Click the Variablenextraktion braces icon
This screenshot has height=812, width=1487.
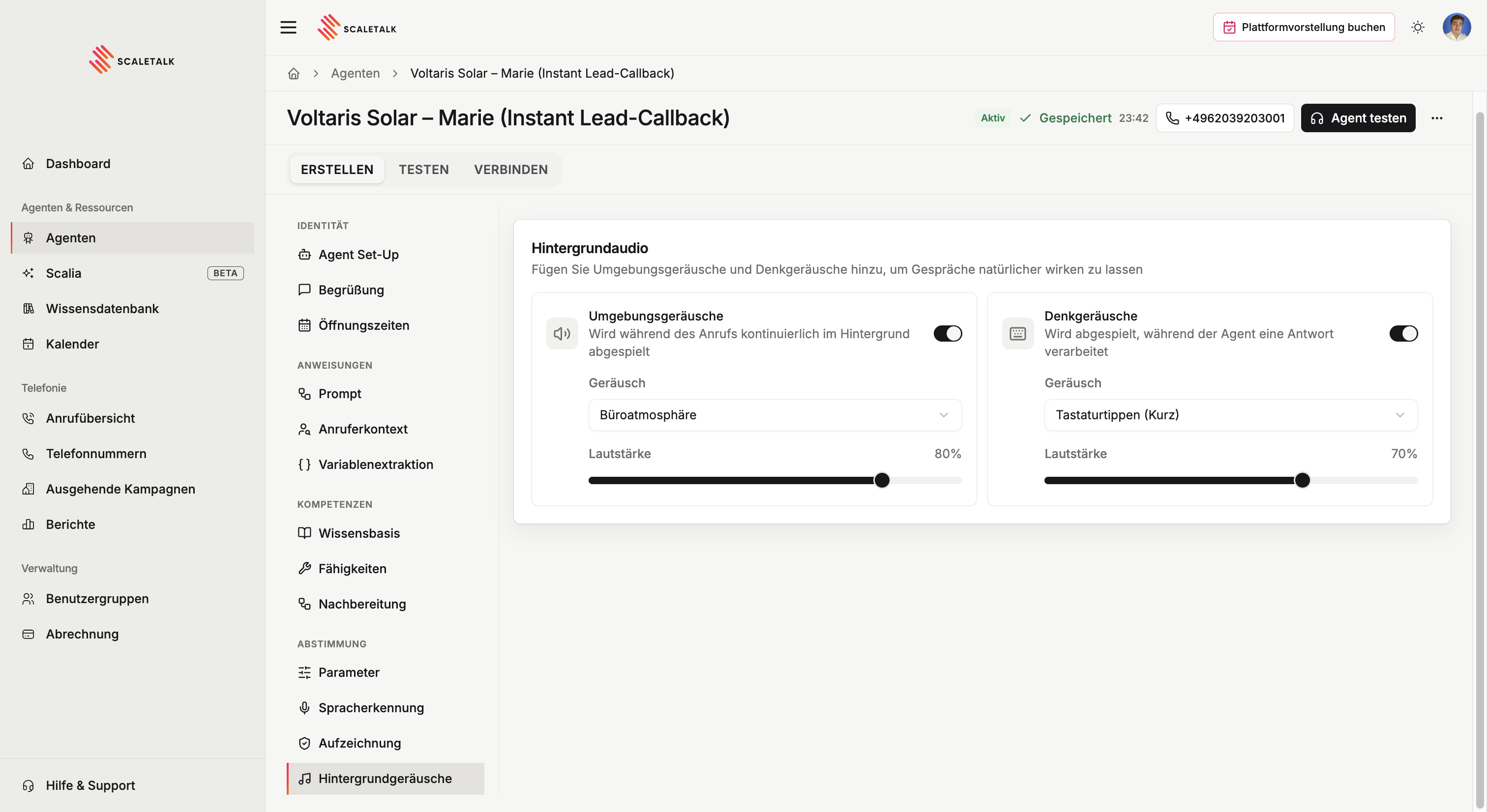pyautogui.click(x=304, y=464)
